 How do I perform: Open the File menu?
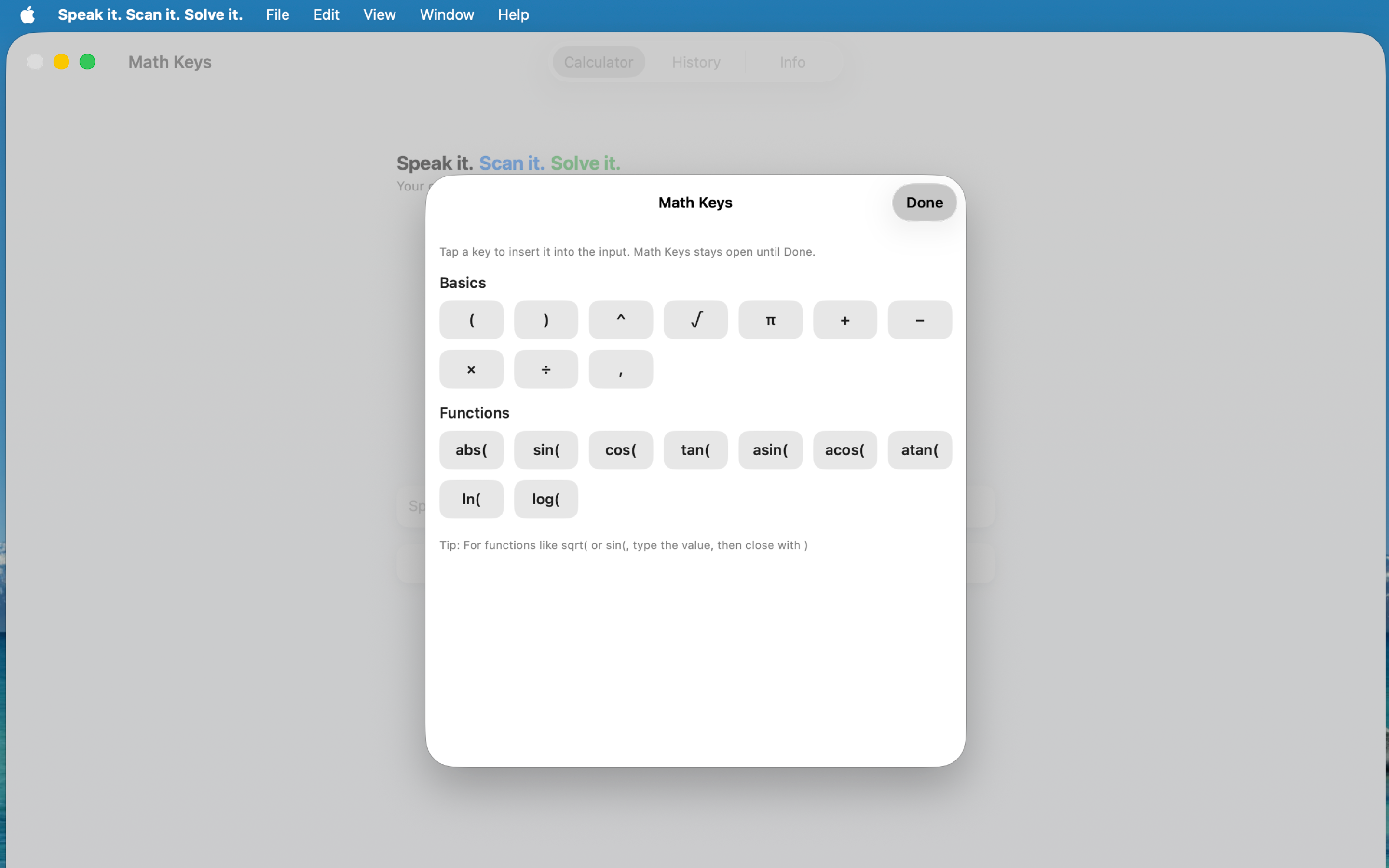click(278, 15)
